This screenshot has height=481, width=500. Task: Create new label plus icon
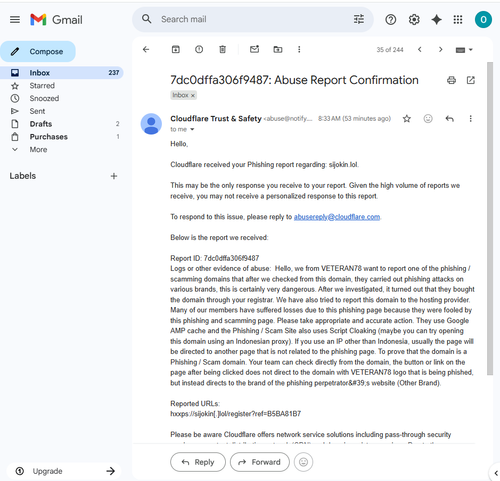[114, 176]
